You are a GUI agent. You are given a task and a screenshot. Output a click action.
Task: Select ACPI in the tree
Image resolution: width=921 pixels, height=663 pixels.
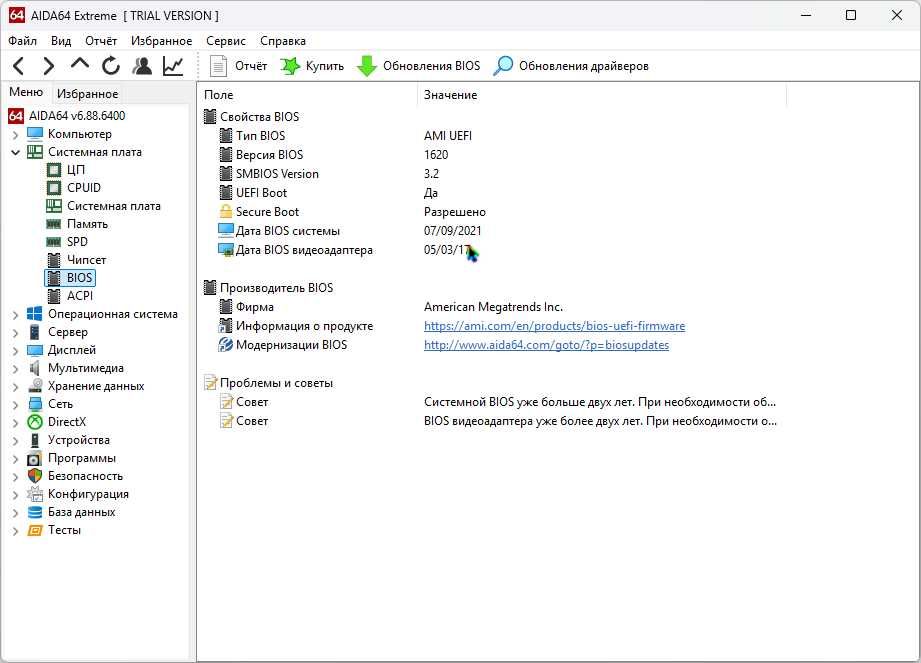80,296
